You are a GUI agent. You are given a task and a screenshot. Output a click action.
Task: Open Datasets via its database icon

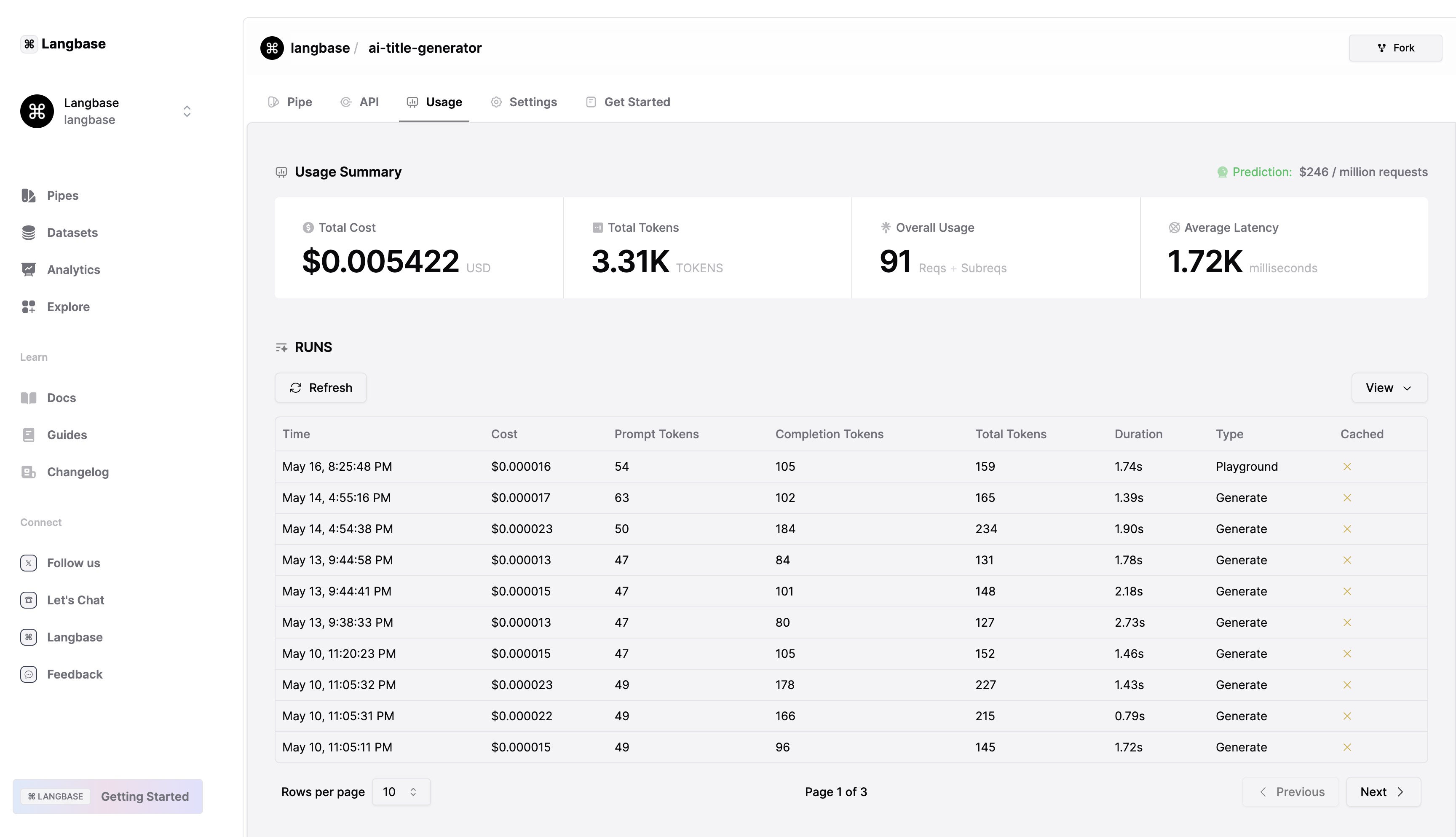[x=28, y=233]
